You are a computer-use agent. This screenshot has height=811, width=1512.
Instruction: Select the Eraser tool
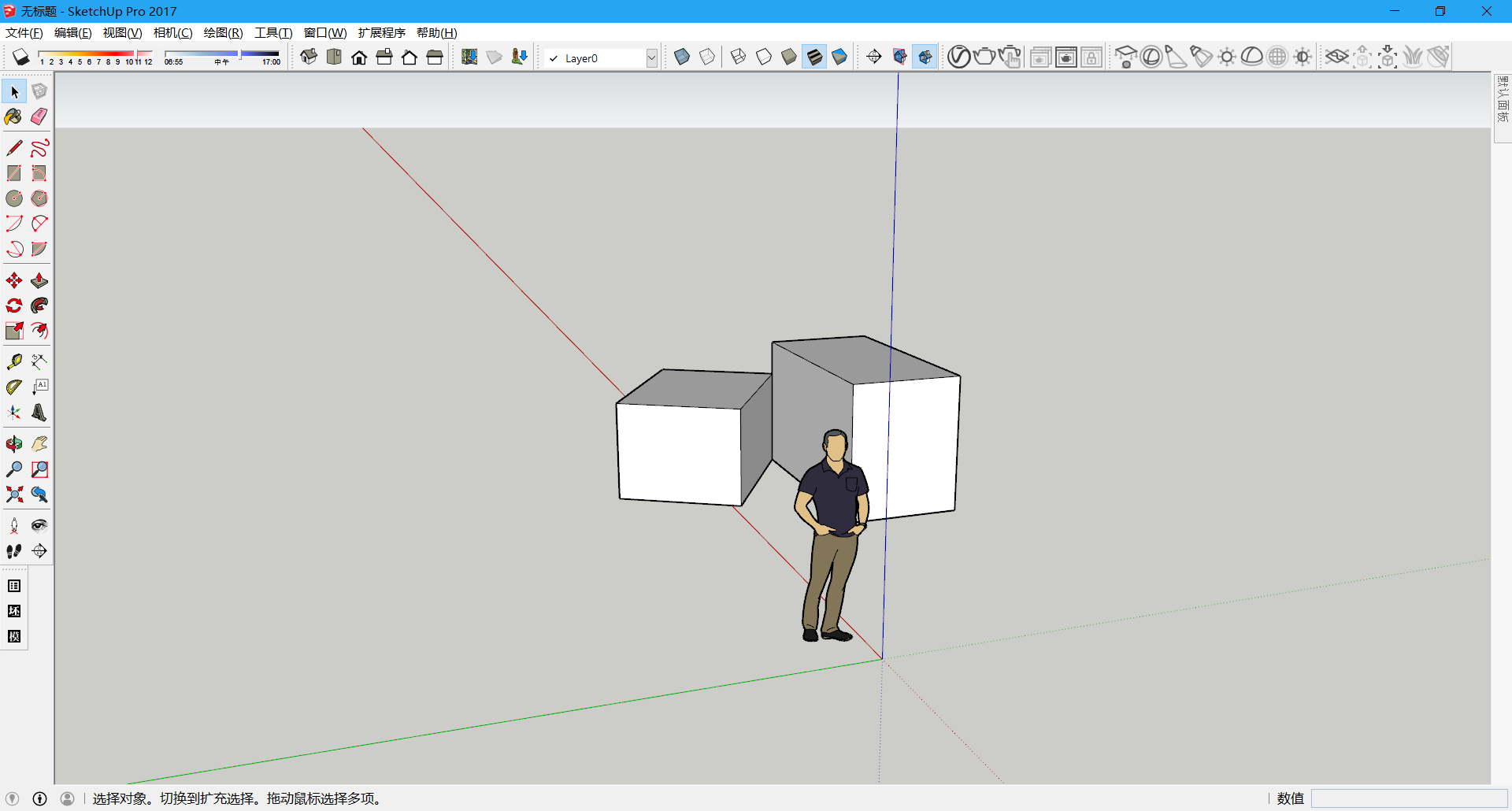point(39,117)
